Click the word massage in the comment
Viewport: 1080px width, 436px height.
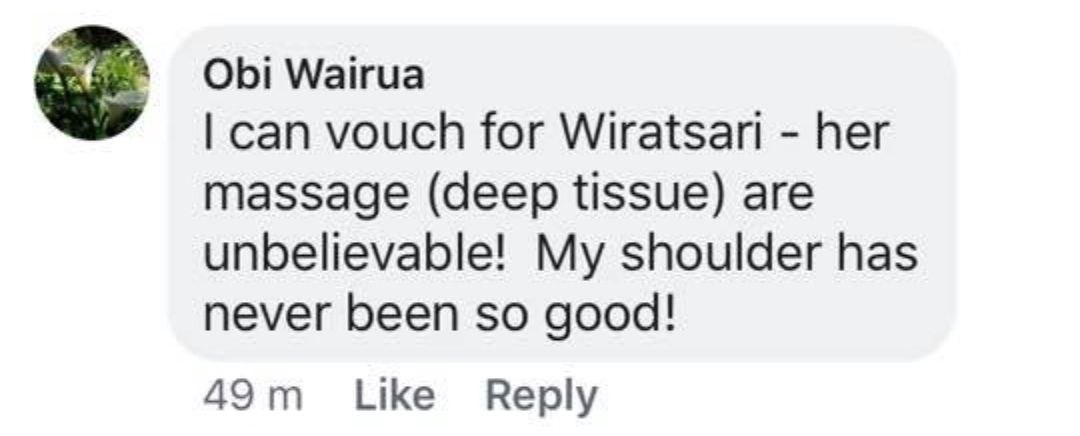307,198
